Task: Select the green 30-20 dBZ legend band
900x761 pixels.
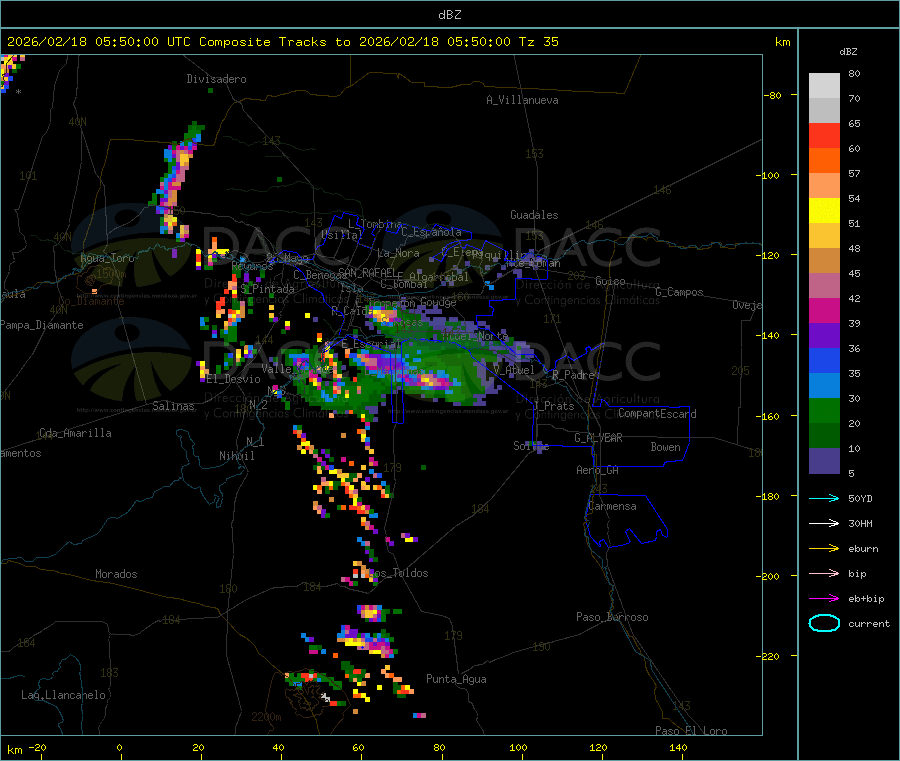Action: click(824, 410)
